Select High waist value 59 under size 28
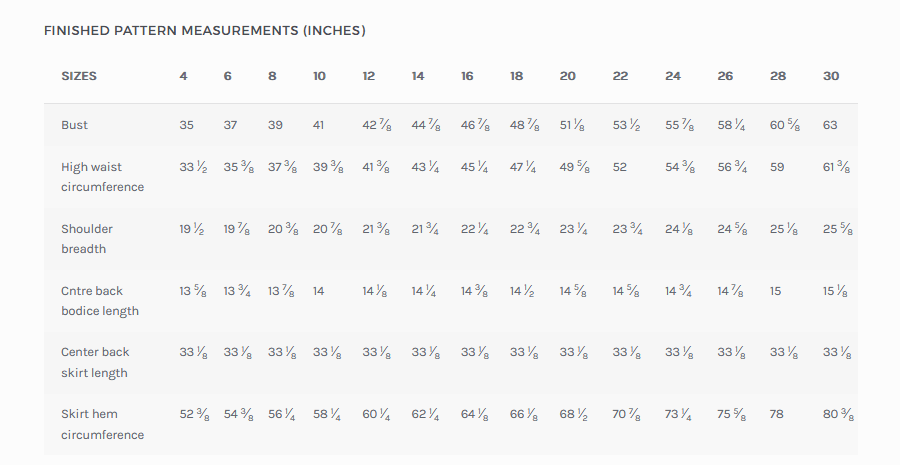Screen dimensions: 900x465 [777, 167]
